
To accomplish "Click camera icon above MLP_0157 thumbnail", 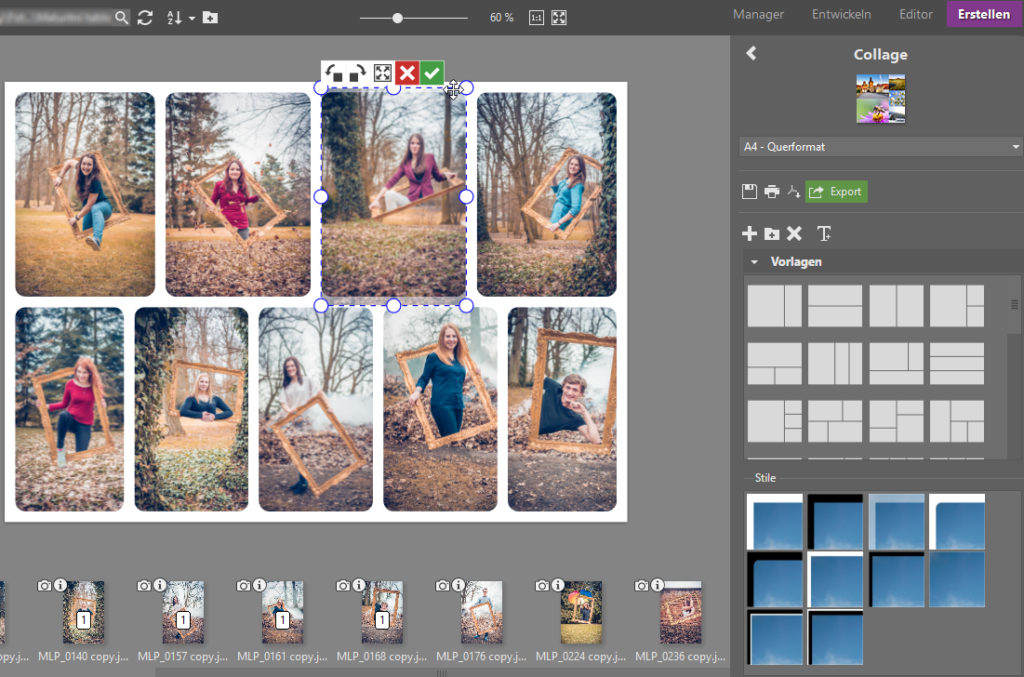I will point(144,586).
